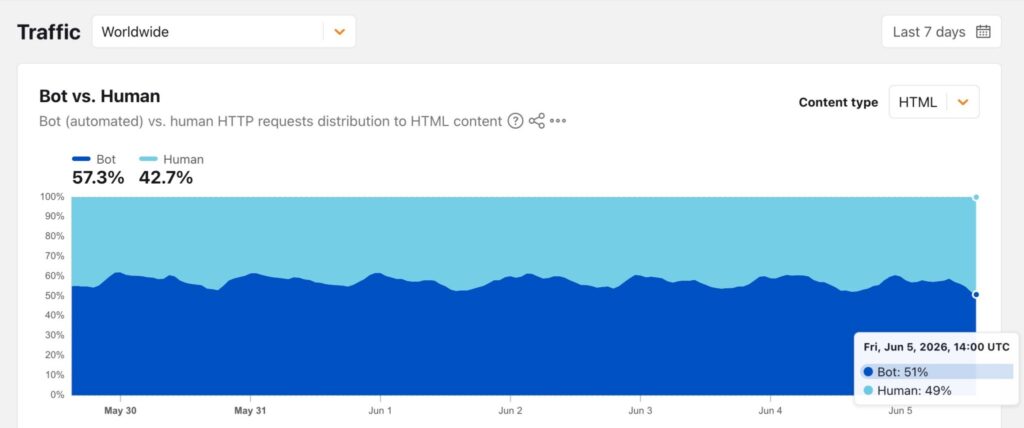Click the light blue Human tooltip dot
This screenshot has height=428, width=1024.
[868, 391]
